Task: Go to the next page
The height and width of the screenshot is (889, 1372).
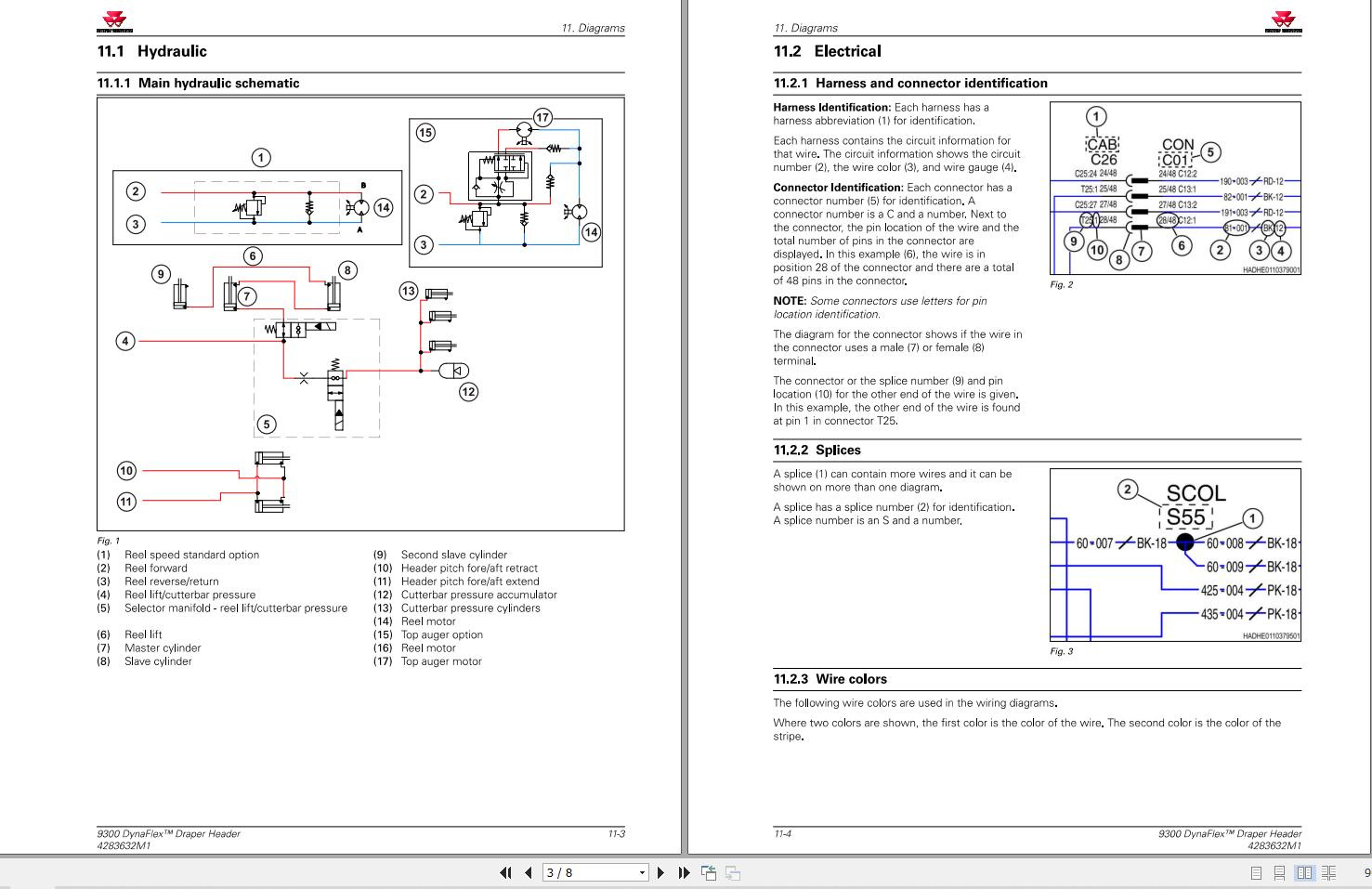Action: [660, 872]
